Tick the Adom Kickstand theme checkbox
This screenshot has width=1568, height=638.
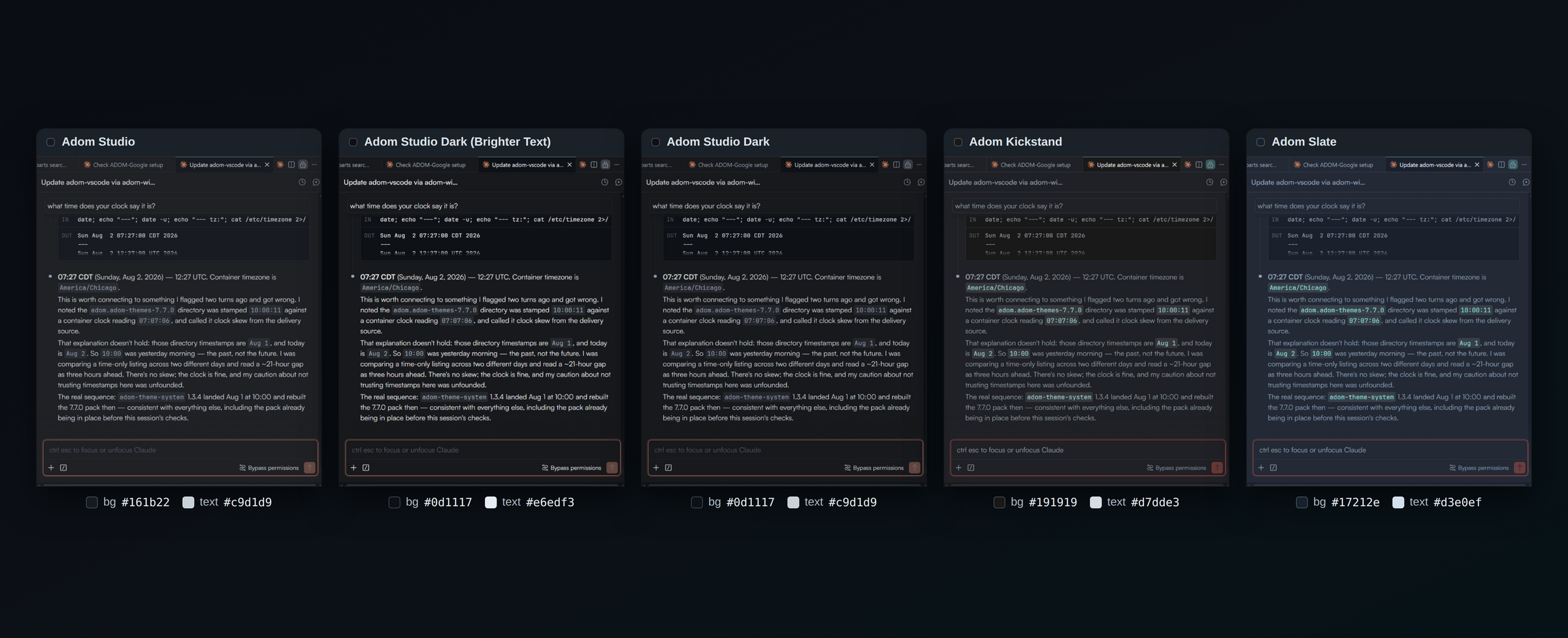tap(958, 142)
